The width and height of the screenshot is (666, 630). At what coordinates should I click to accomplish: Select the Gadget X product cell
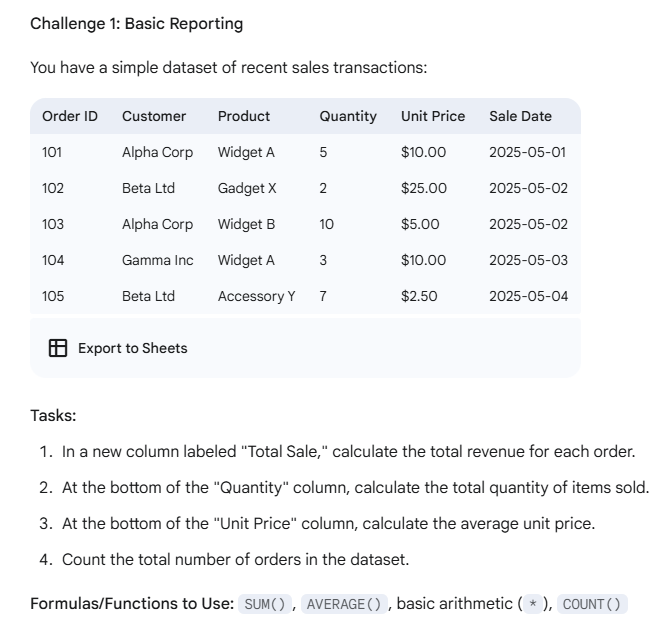(247, 188)
